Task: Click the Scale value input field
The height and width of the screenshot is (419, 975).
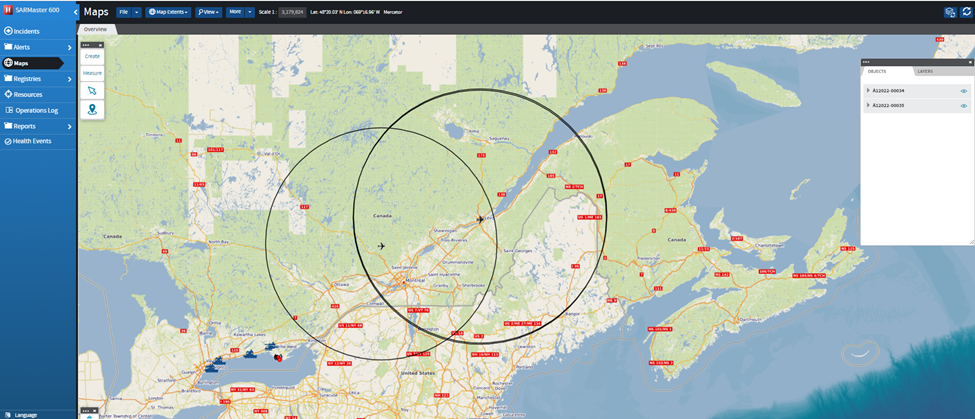Action: click(292, 12)
